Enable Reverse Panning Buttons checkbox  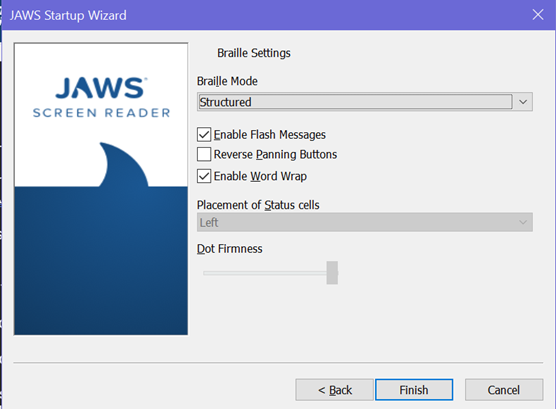pyautogui.click(x=204, y=155)
